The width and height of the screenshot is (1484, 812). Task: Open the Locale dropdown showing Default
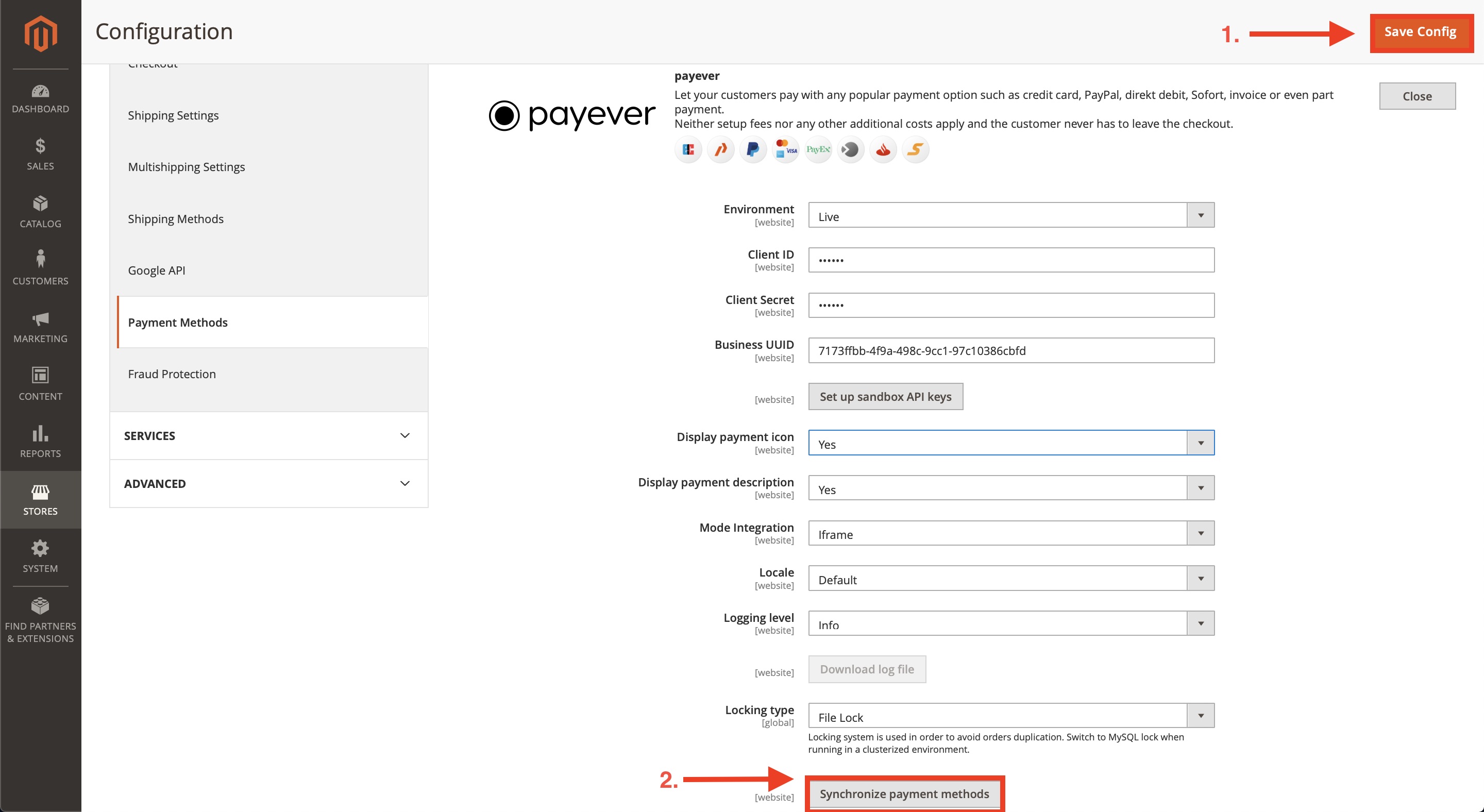coord(1011,579)
